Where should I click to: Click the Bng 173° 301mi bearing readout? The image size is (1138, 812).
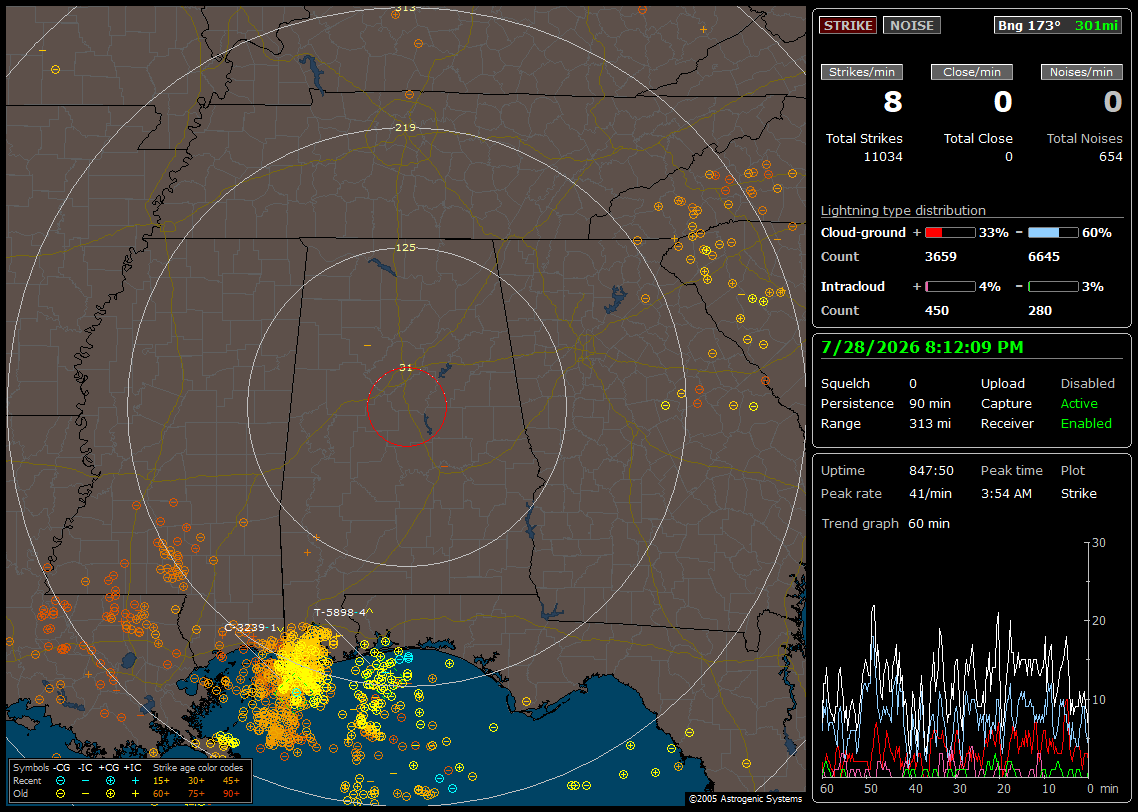pos(1057,25)
